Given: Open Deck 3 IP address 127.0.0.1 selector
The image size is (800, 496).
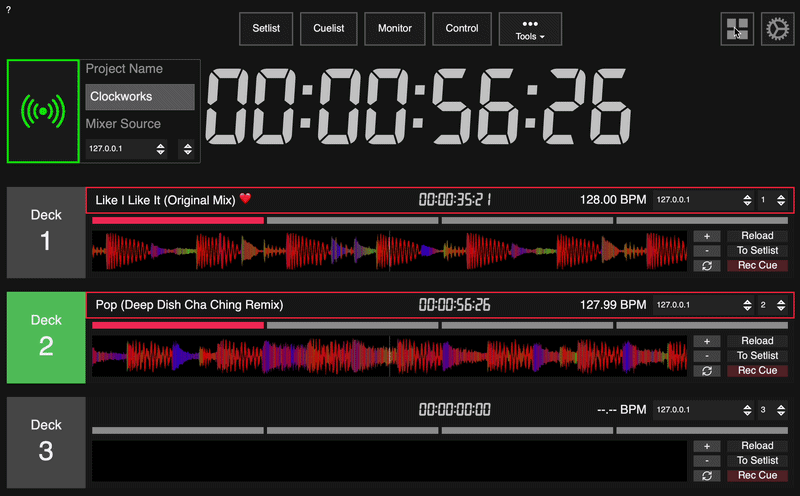Looking at the screenshot, I should 704,410.
